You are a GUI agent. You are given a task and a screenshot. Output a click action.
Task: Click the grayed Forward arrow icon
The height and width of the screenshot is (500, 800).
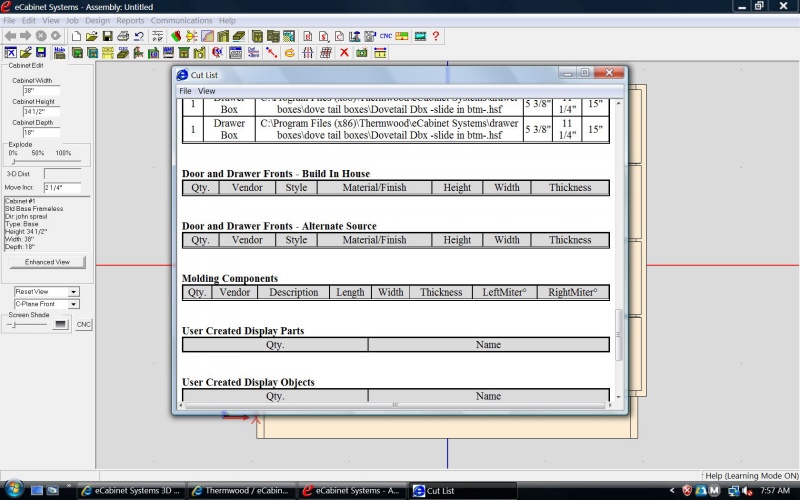[x=26, y=36]
